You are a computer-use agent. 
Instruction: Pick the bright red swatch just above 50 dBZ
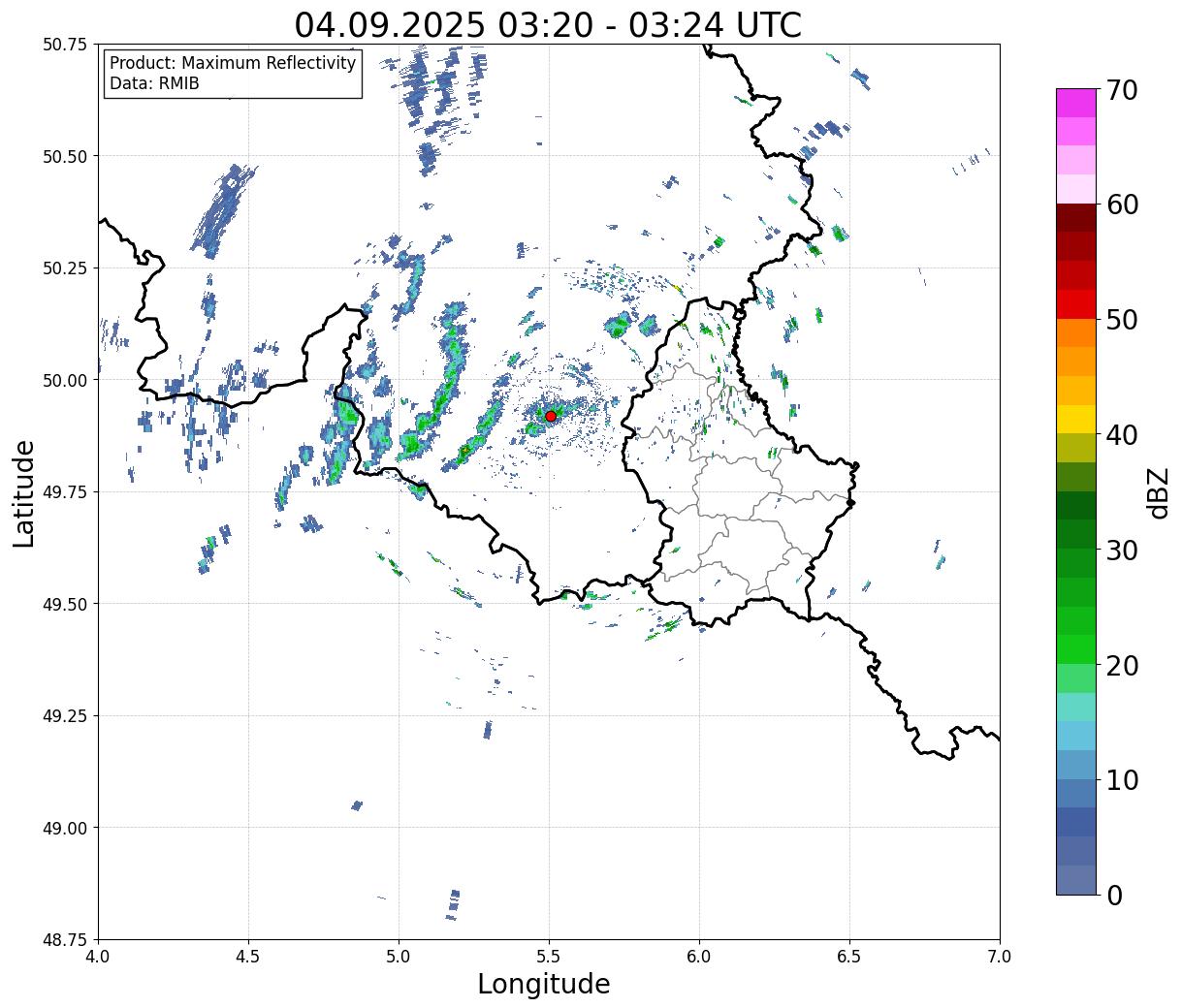pyautogui.click(x=1075, y=304)
